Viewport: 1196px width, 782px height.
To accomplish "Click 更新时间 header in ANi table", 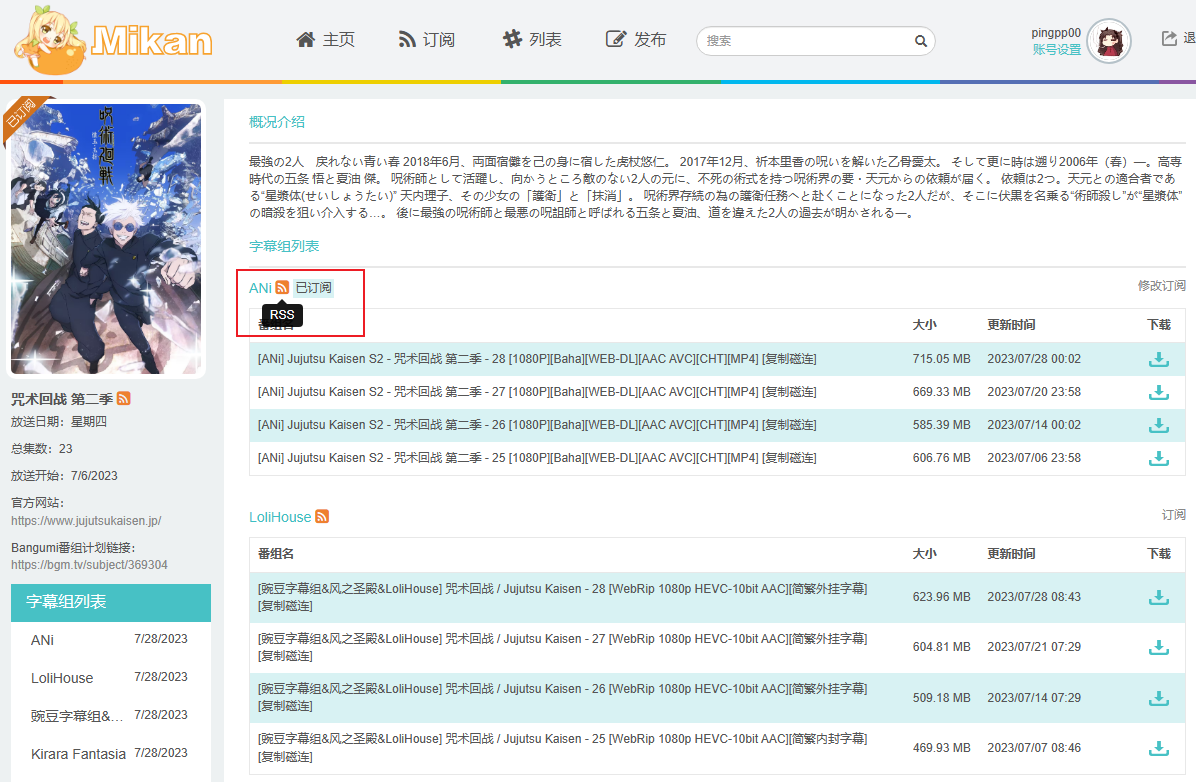I will pyautogui.click(x=1011, y=325).
